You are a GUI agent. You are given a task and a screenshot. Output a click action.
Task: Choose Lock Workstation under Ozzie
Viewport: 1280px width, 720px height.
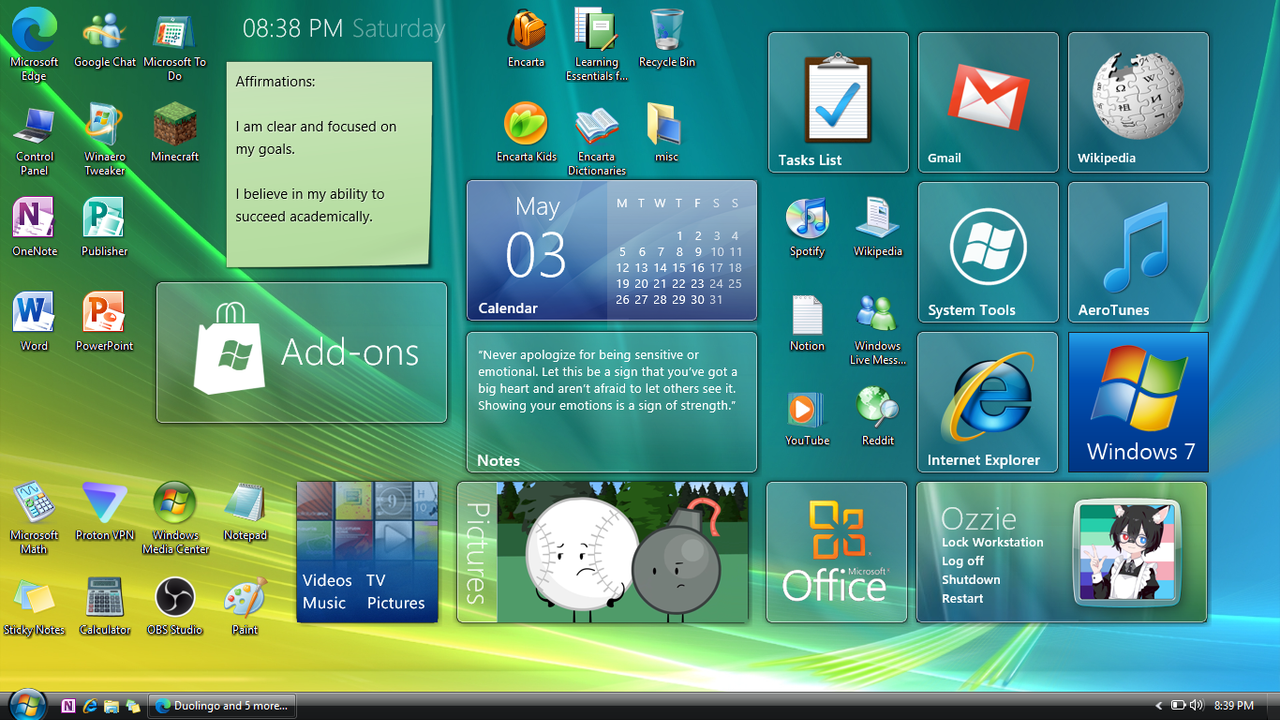coord(992,542)
